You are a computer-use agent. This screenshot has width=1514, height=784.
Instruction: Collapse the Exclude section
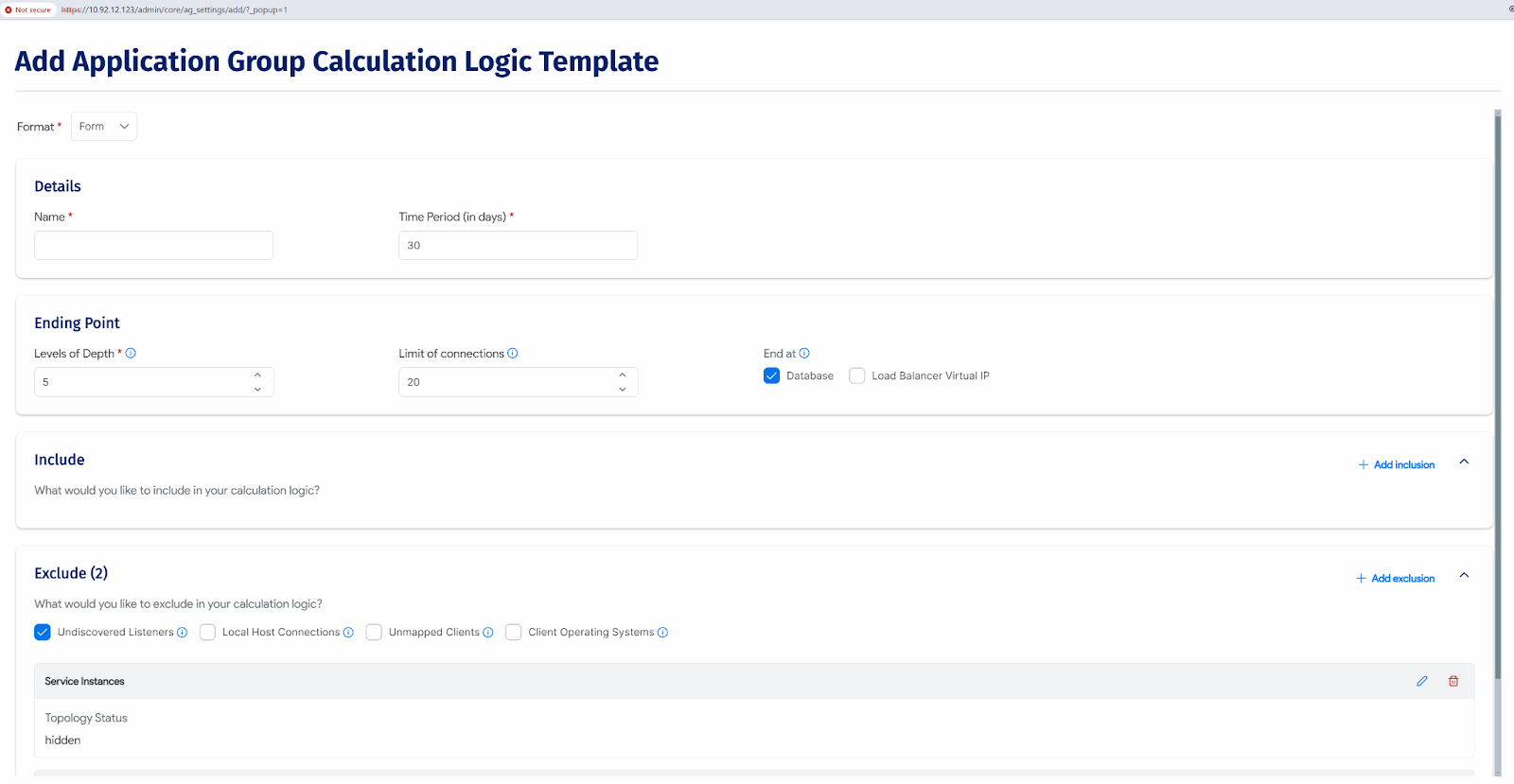coord(1464,576)
